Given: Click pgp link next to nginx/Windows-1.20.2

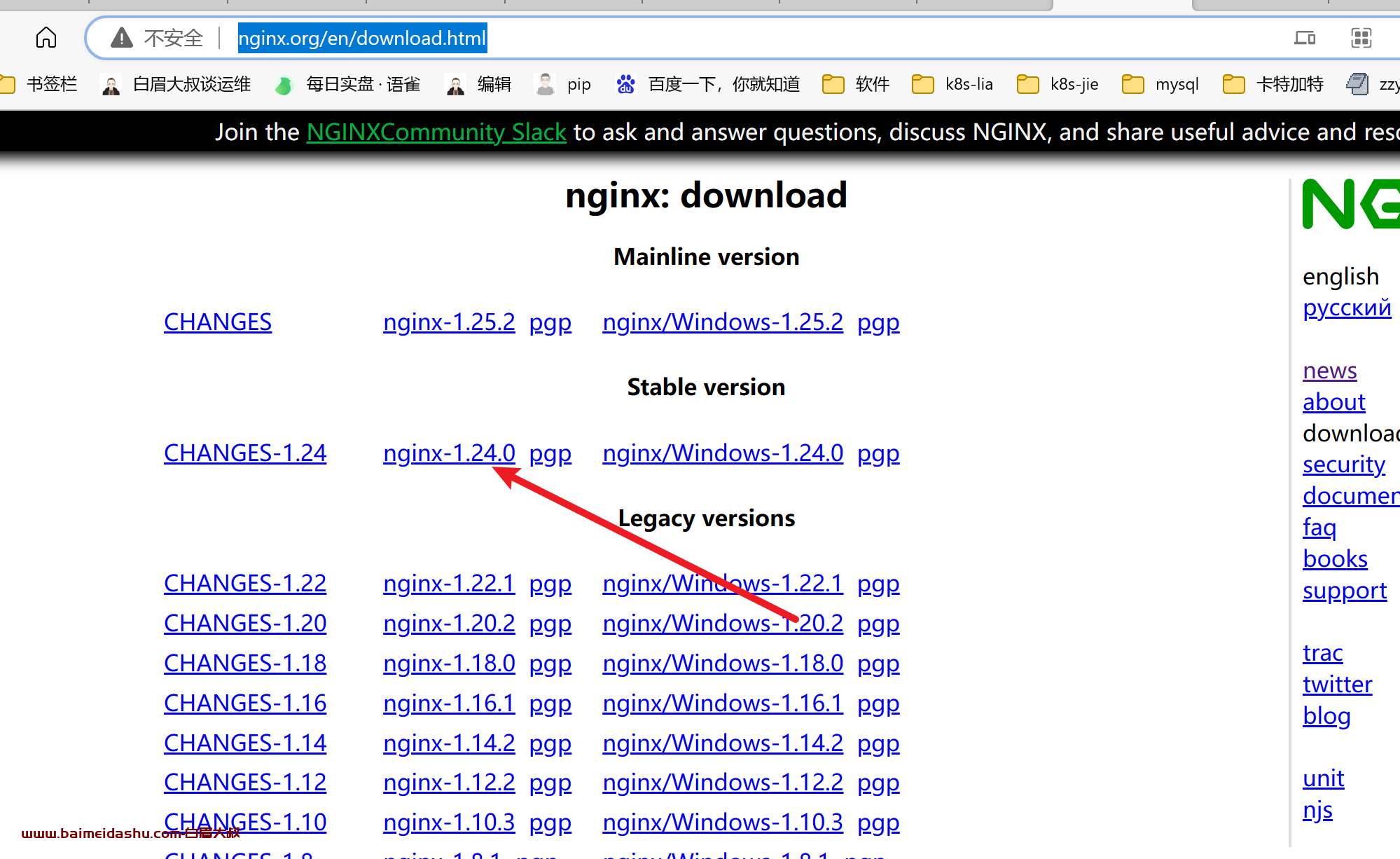Looking at the screenshot, I should click(x=879, y=624).
